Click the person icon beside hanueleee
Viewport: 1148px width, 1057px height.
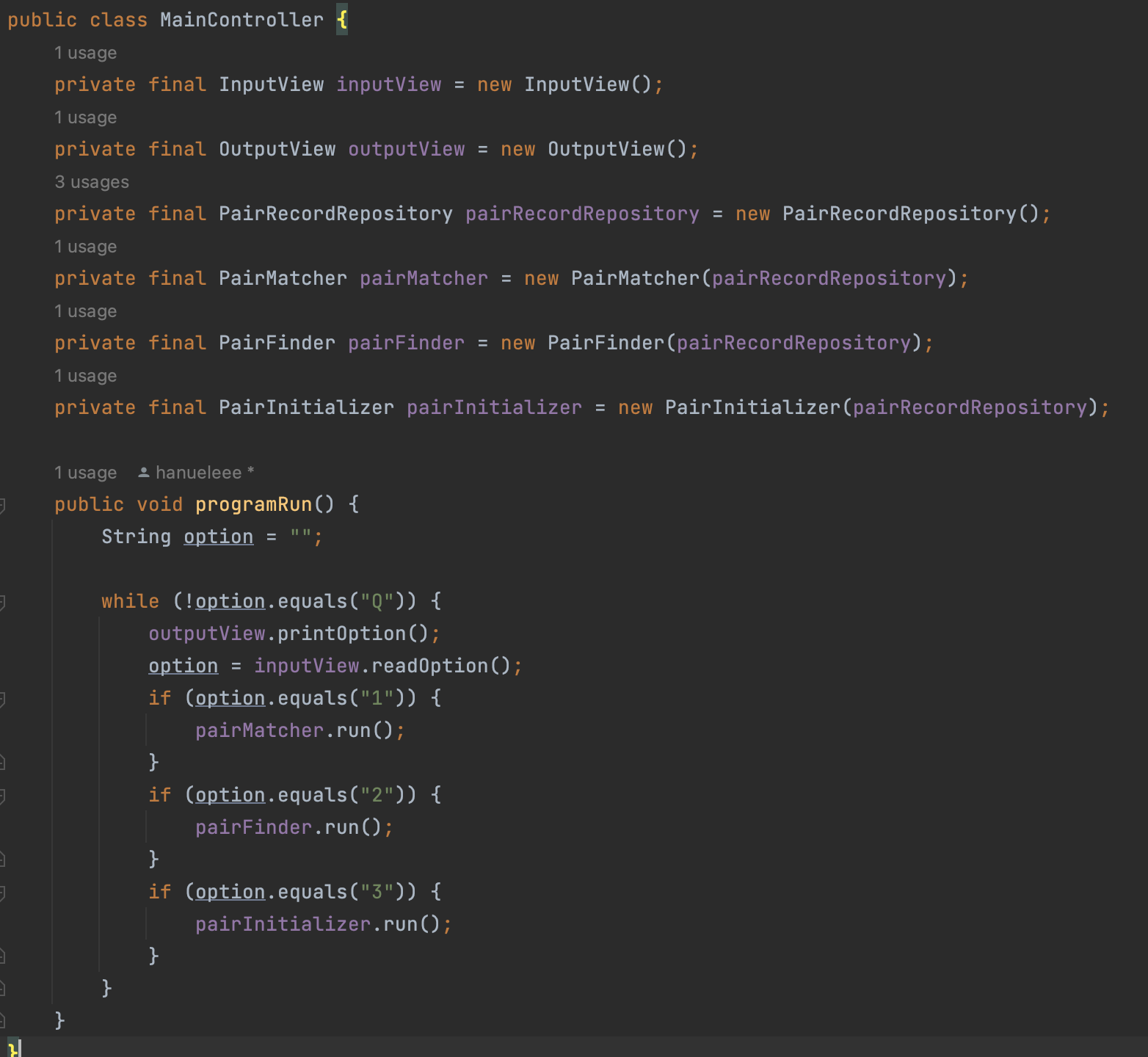144,473
